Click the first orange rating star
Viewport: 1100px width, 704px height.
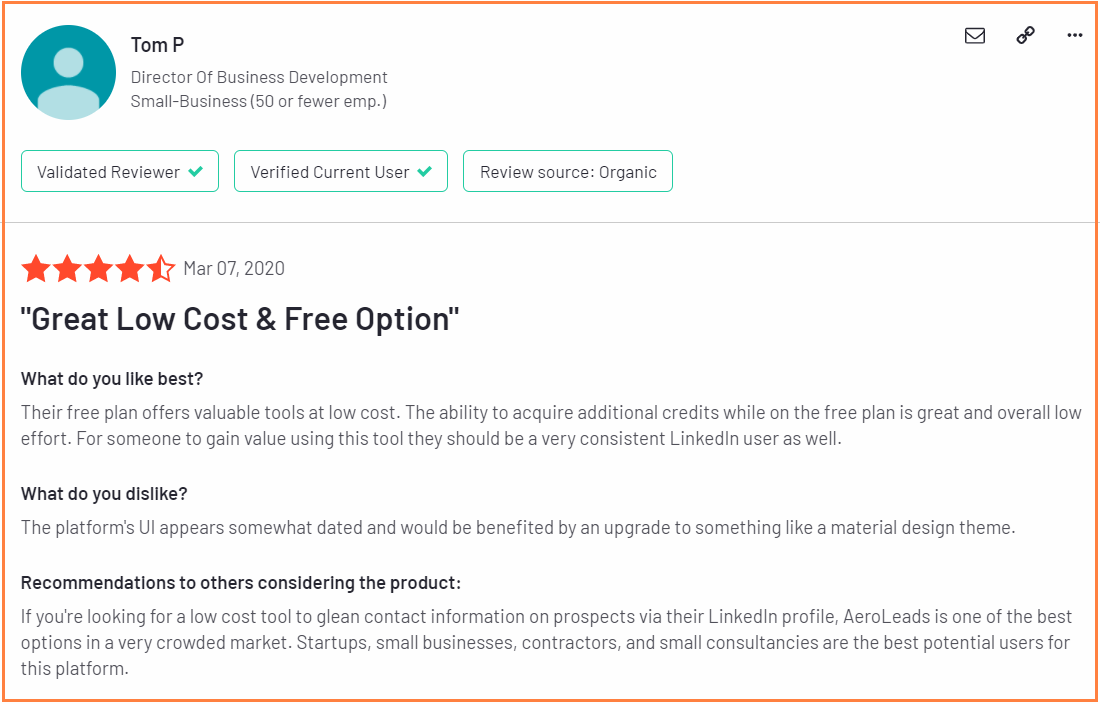click(x=35, y=269)
